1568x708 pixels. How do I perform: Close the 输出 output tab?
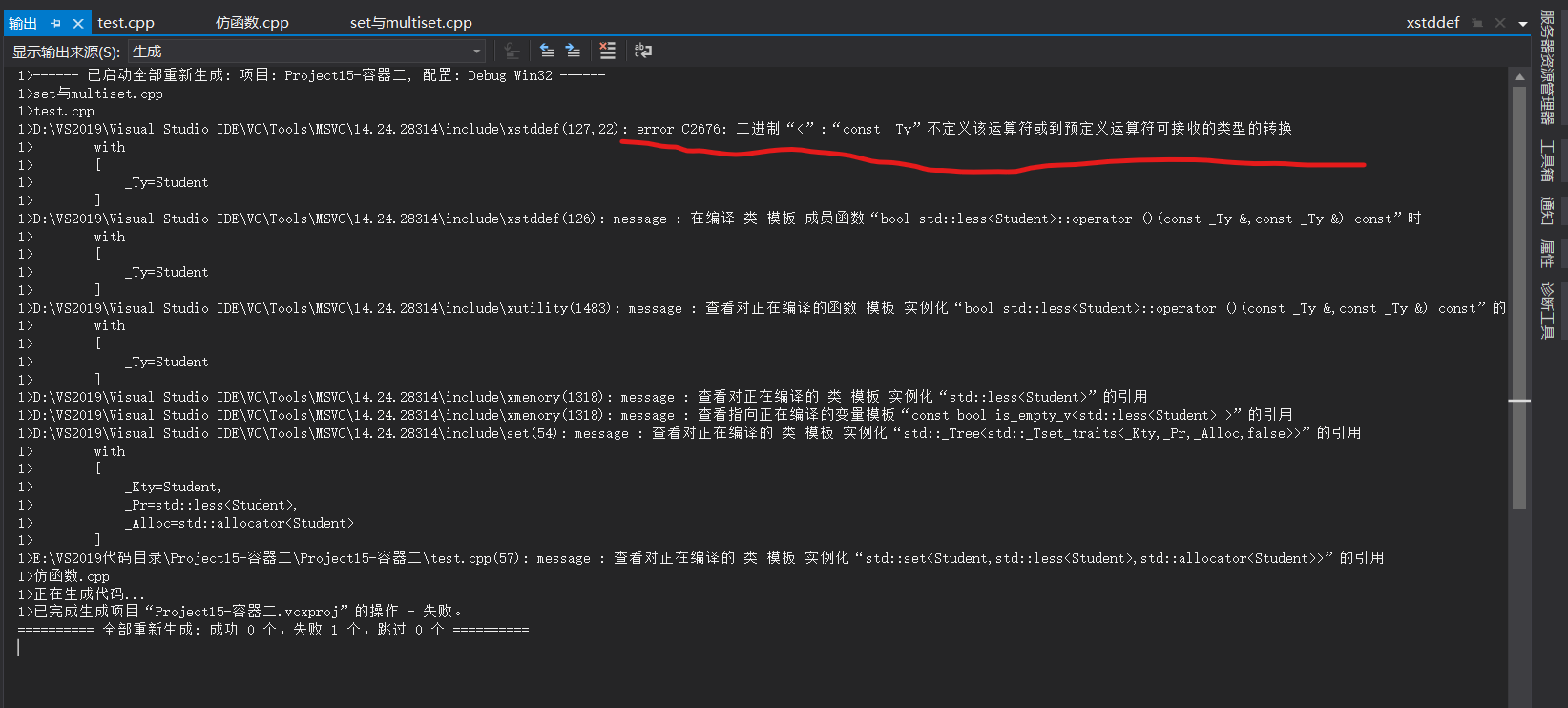(x=78, y=23)
